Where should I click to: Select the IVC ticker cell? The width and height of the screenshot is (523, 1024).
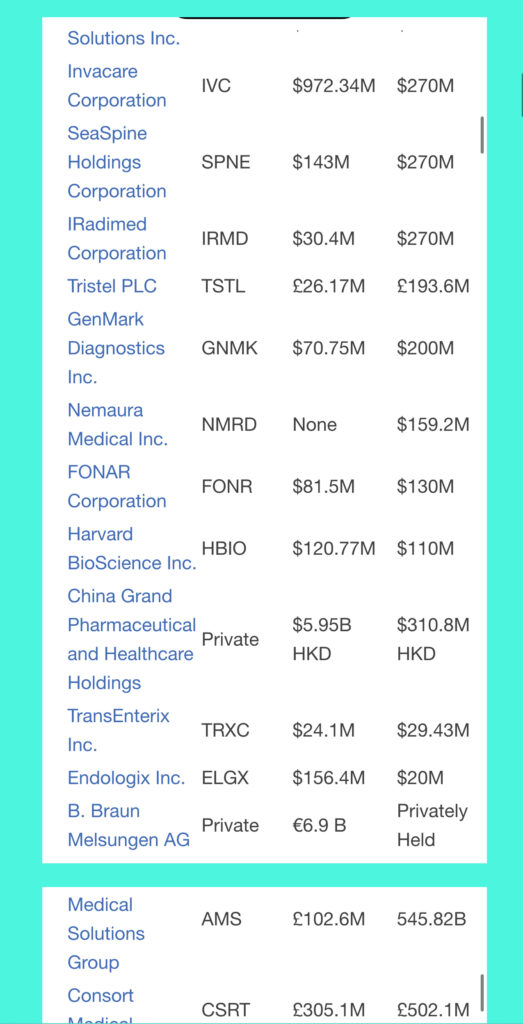coord(216,86)
